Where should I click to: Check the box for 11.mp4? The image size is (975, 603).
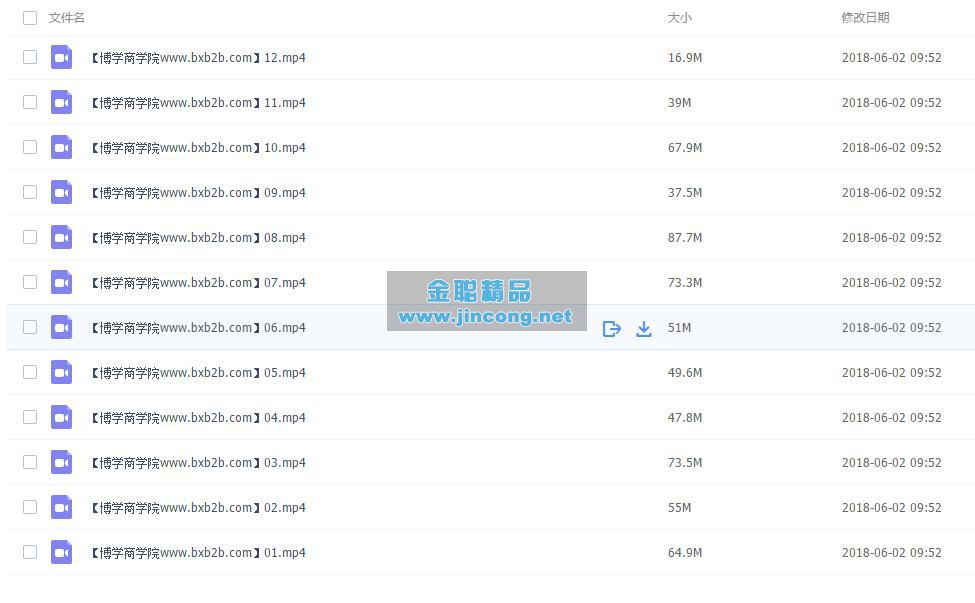point(30,102)
